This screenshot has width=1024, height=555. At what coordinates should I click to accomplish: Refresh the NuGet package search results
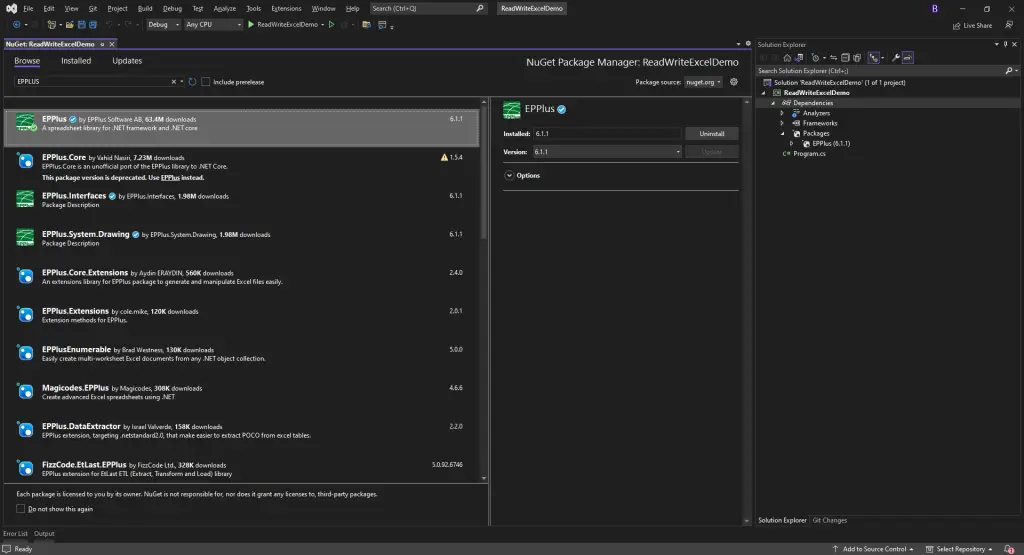pyautogui.click(x=193, y=82)
